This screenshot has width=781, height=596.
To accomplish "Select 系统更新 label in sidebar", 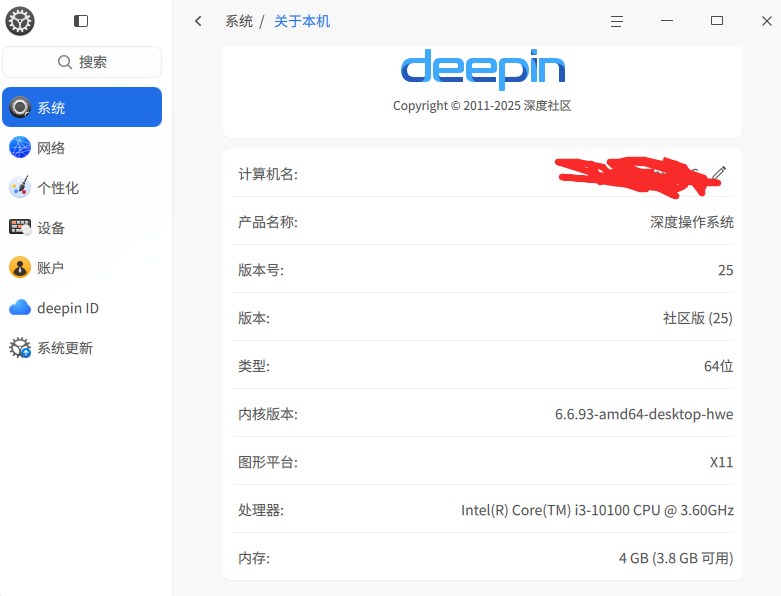I will [x=65, y=348].
